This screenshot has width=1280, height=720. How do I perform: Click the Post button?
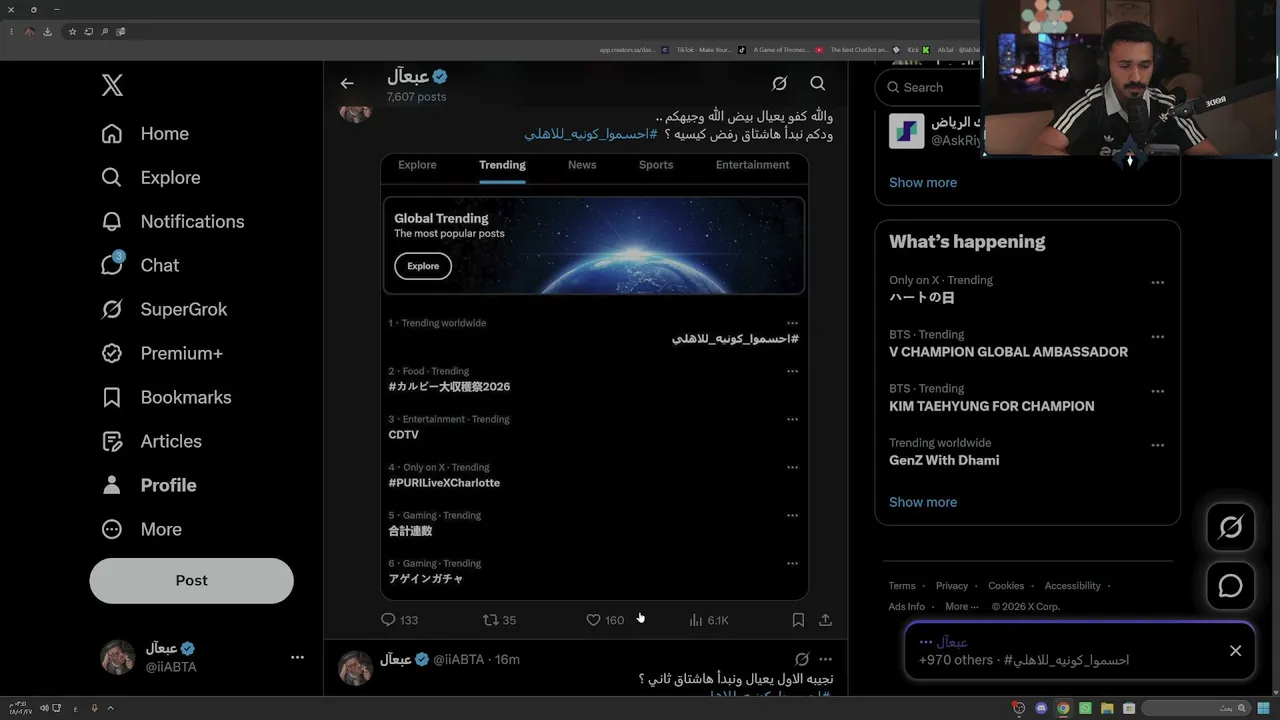tap(191, 581)
